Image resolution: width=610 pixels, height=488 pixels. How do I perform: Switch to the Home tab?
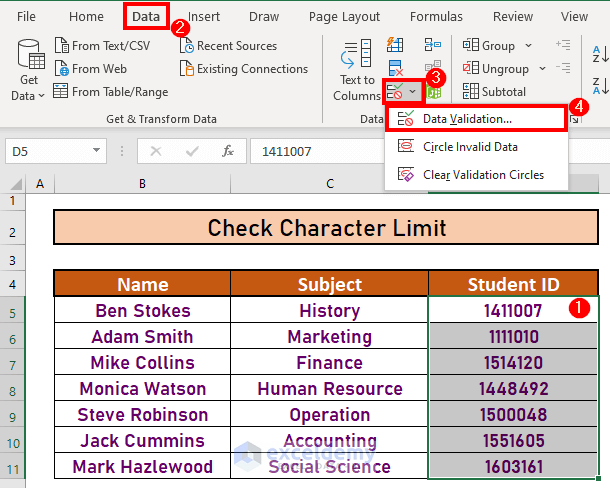coord(86,16)
